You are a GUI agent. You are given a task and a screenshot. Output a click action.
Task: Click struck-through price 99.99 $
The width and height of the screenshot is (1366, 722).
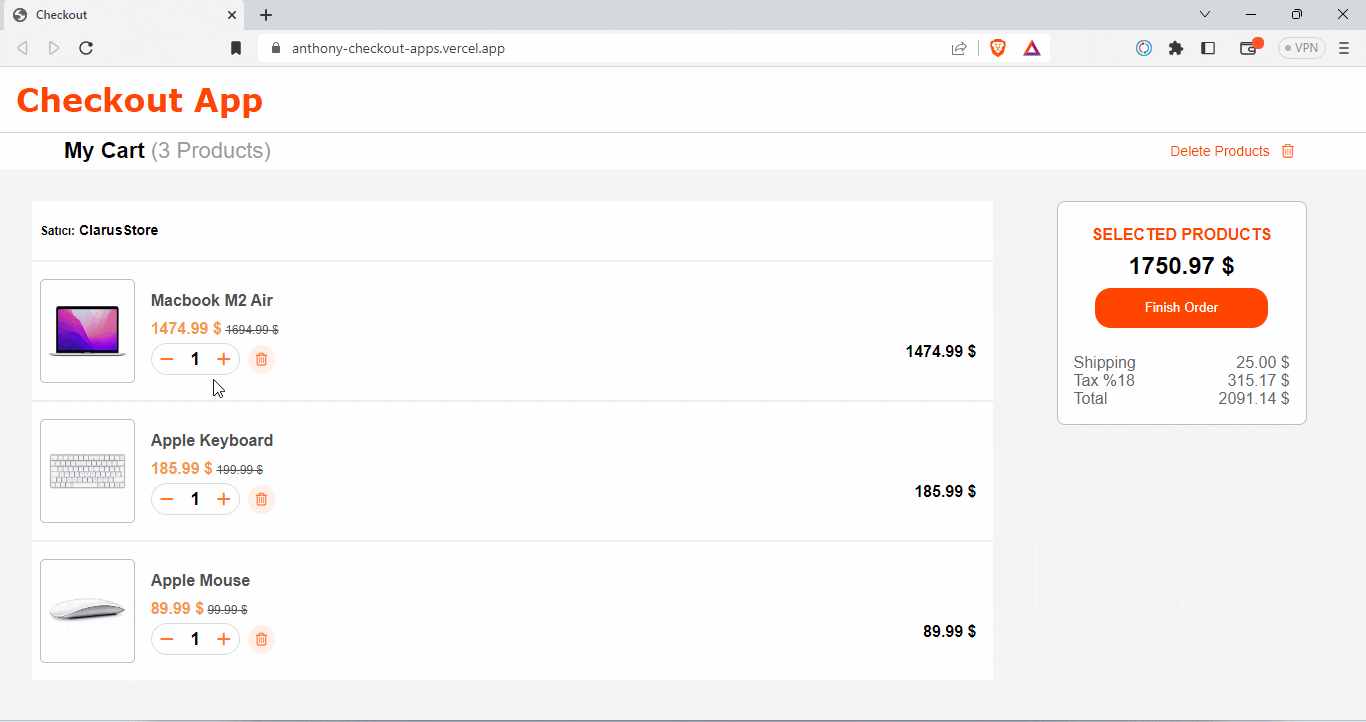[227, 609]
